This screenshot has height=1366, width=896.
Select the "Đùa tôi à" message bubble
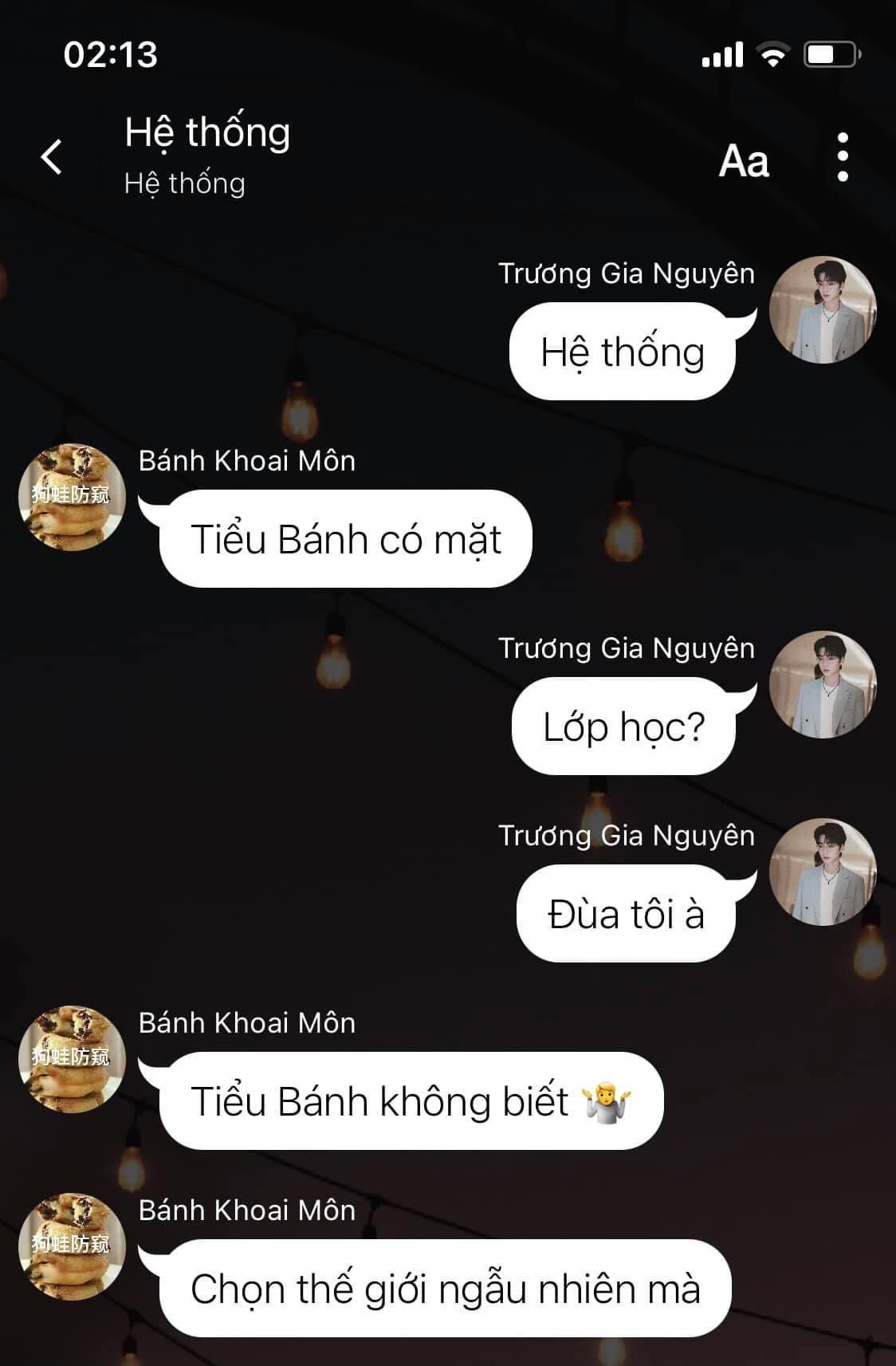click(626, 914)
